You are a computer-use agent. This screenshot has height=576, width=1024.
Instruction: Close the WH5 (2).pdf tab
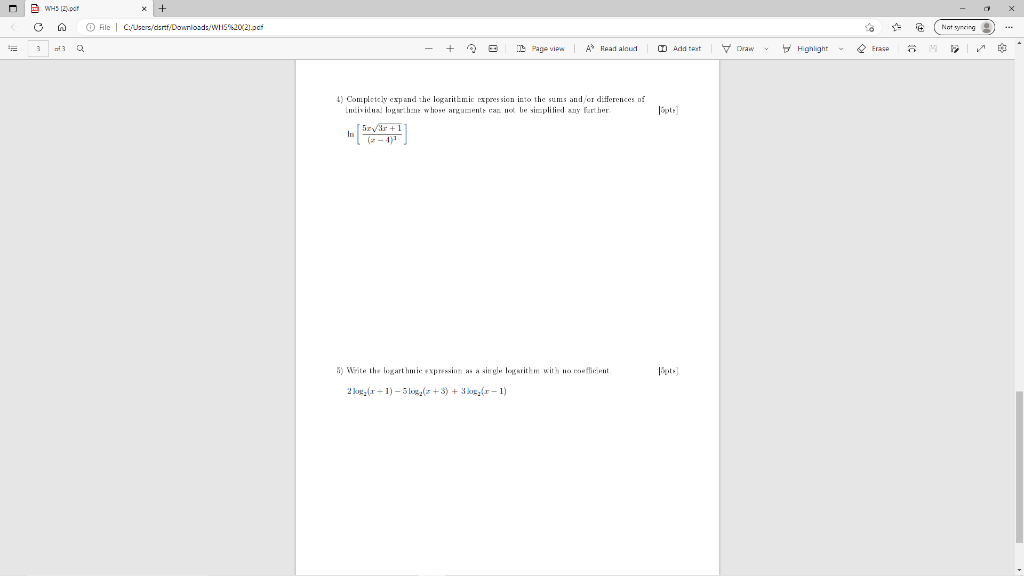click(144, 8)
